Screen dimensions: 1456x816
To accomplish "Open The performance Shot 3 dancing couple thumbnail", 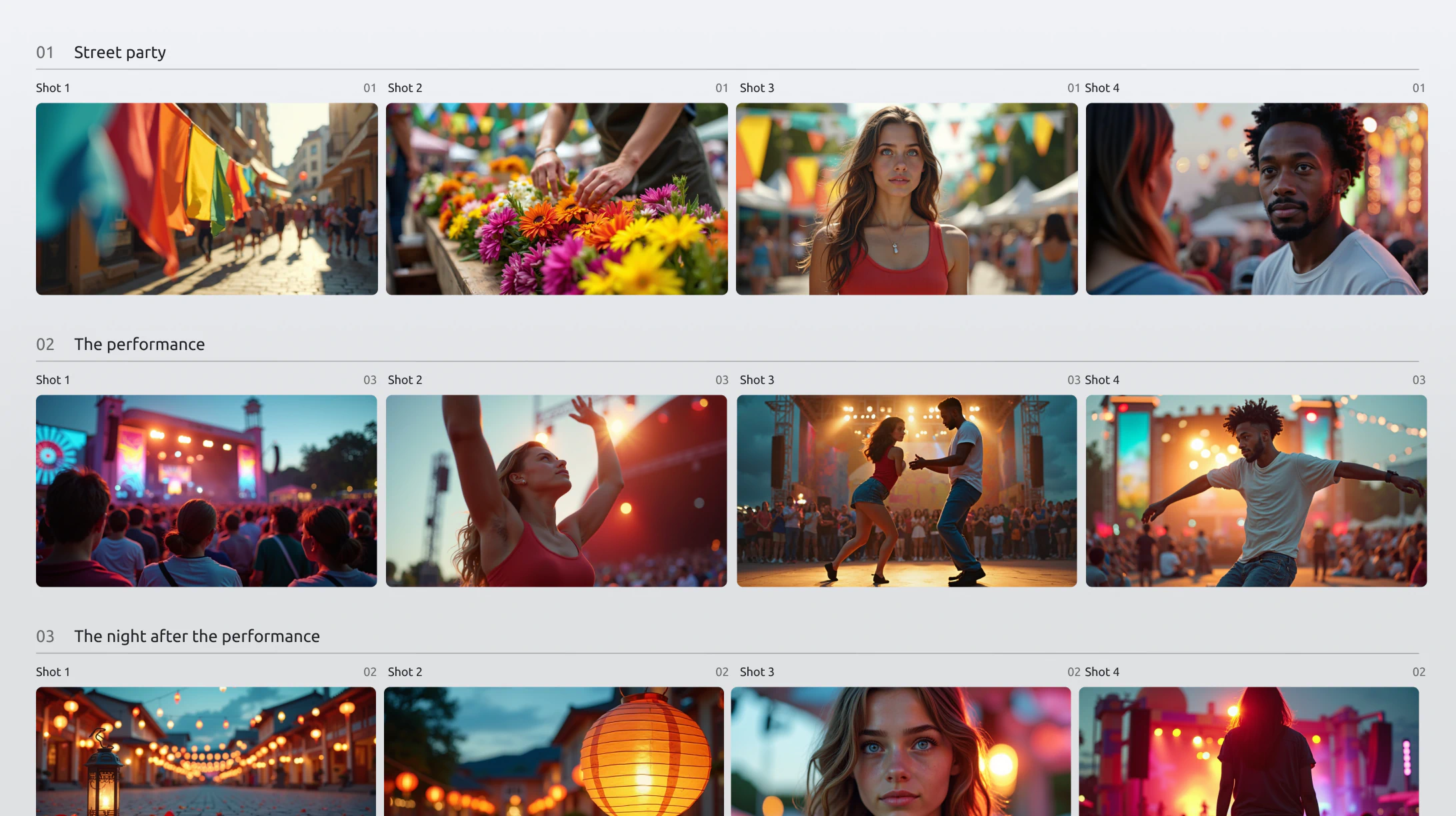I will [x=907, y=491].
